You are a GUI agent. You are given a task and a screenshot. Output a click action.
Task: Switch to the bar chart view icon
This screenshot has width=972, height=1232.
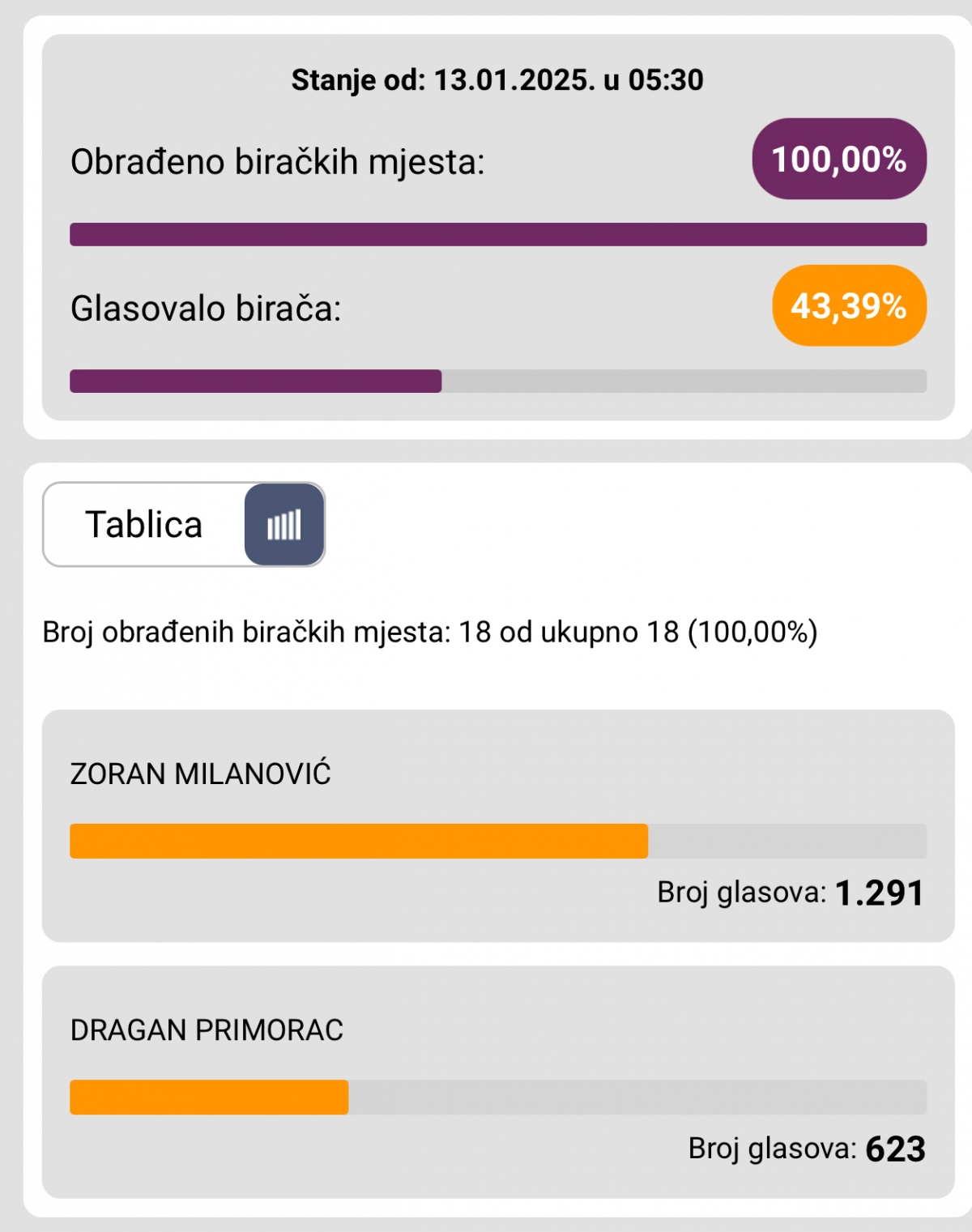pos(284,525)
